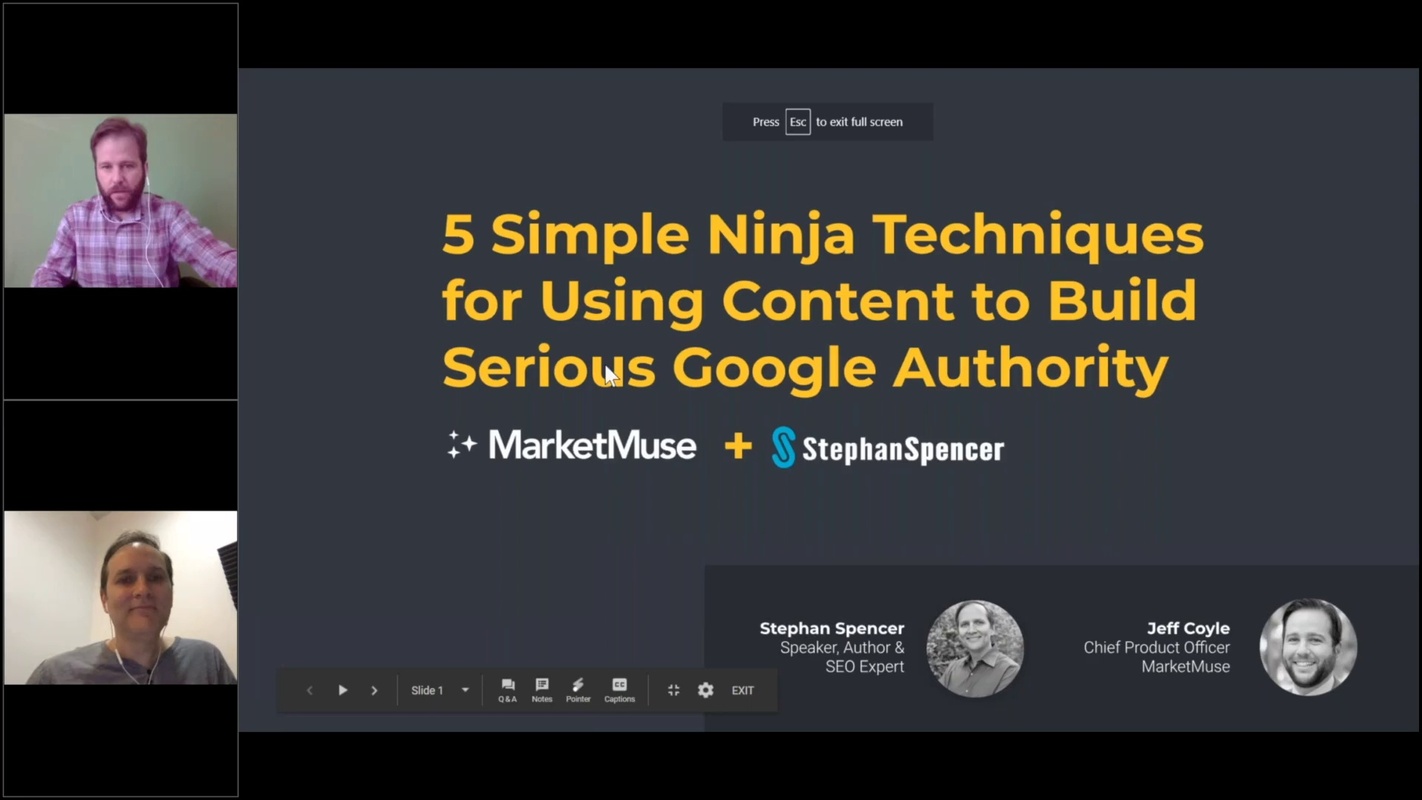Image resolution: width=1422 pixels, height=800 pixels.
Task: Play the slideshow with the play arrow
Action: pyautogui.click(x=342, y=690)
